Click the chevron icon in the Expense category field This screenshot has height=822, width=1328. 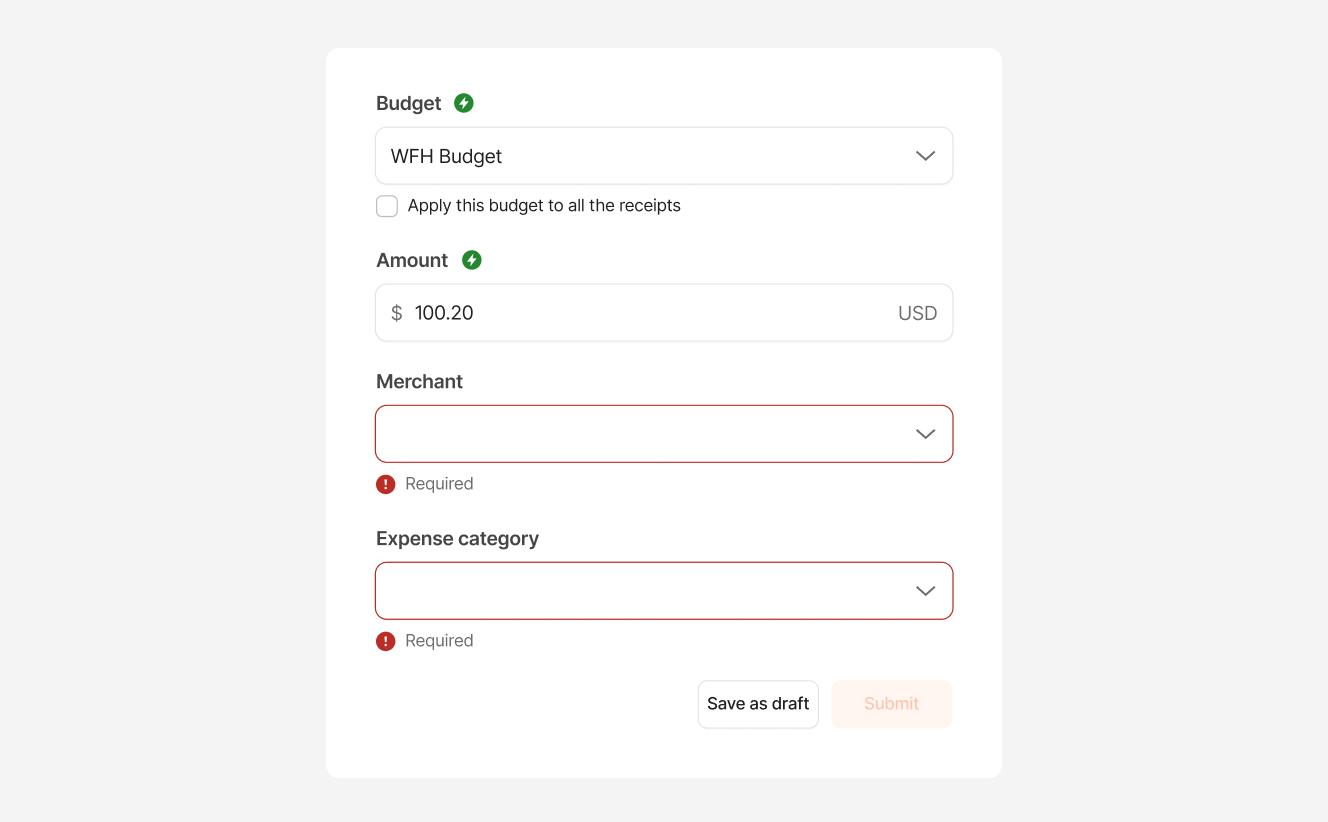(x=925, y=591)
